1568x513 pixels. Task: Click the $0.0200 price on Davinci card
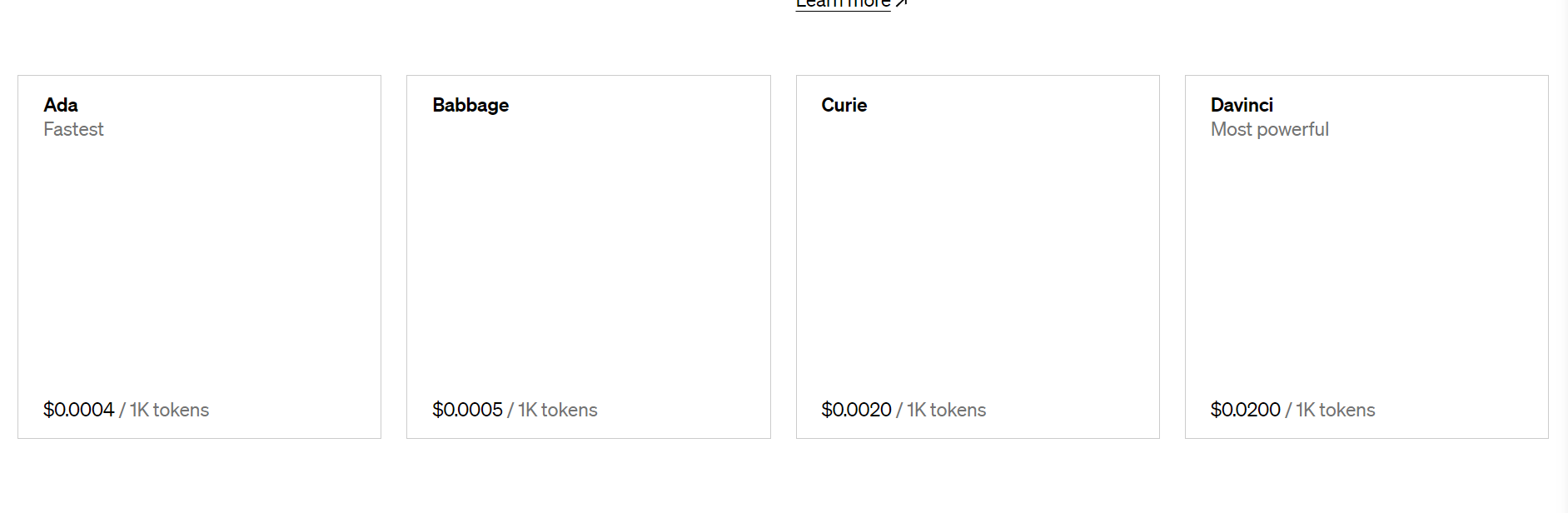[x=1245, y=410]
